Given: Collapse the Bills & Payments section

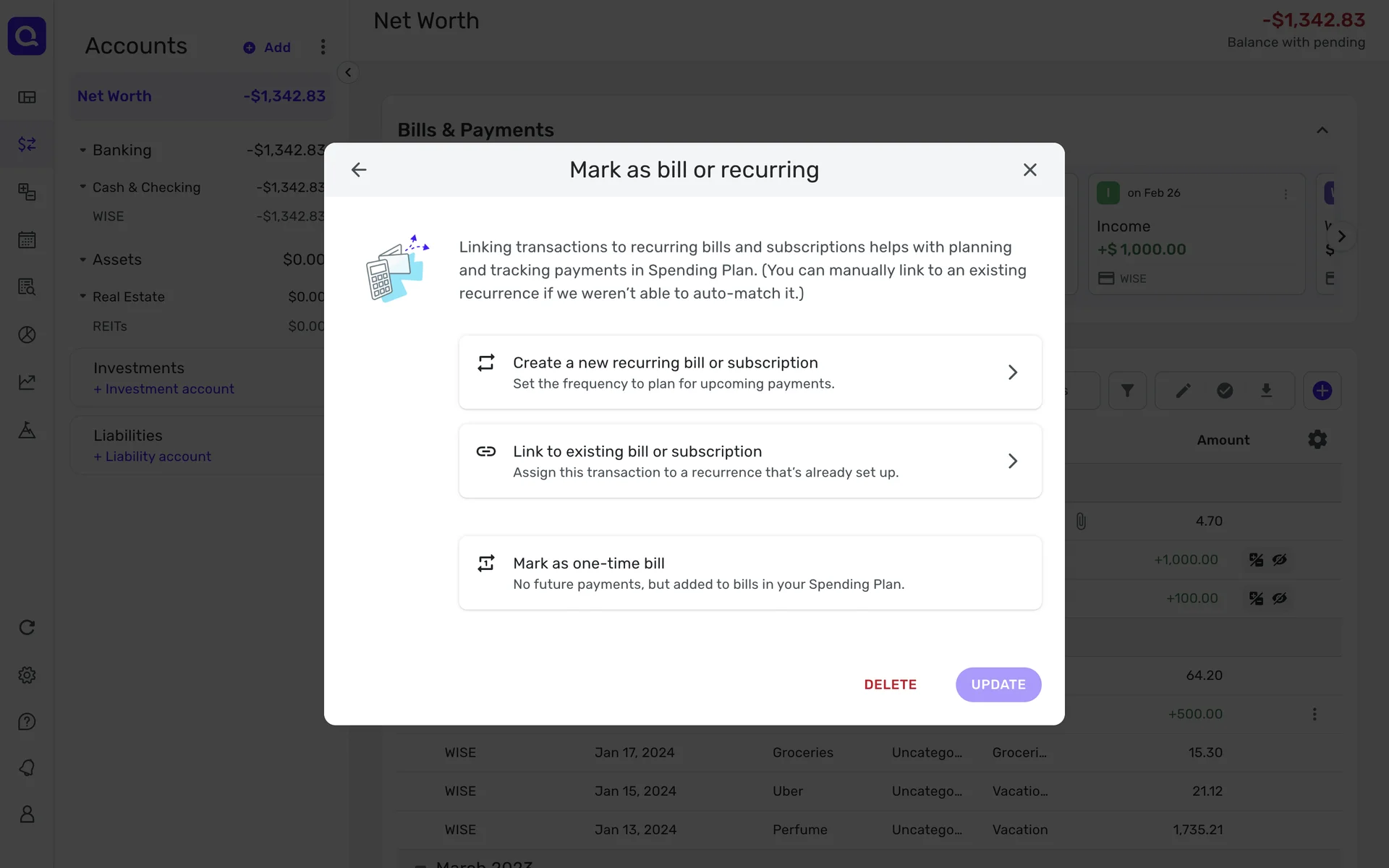Looking at the screenshot, I should pos(1322,130).
